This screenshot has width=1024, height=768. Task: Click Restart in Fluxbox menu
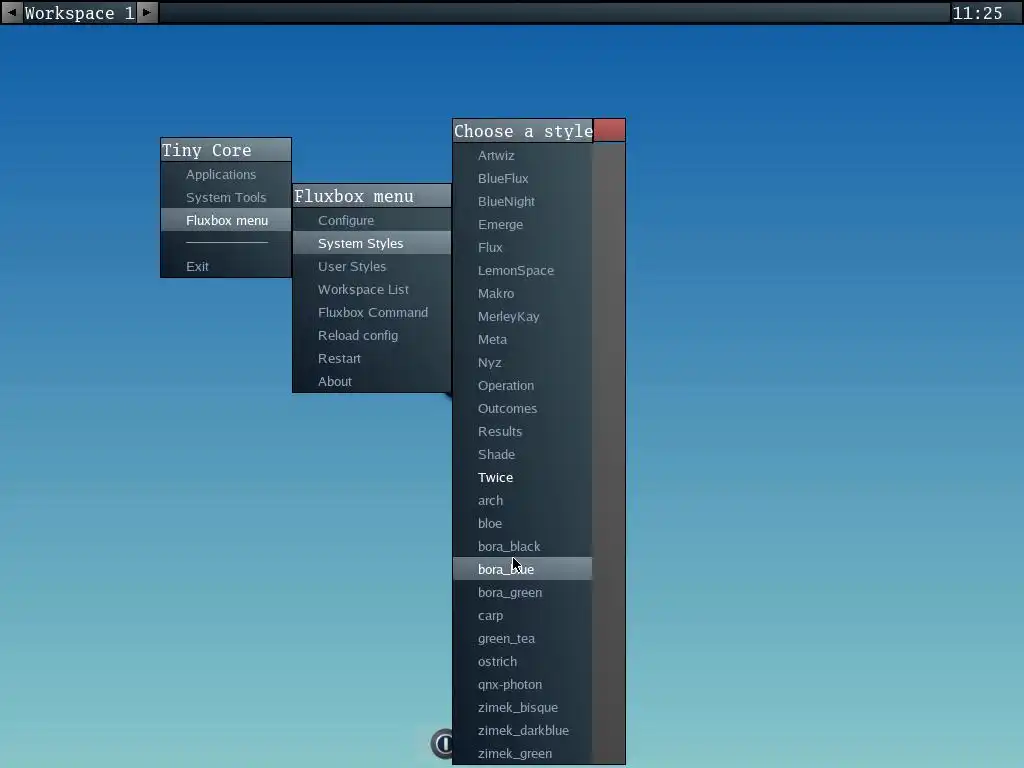pos(372,358)
